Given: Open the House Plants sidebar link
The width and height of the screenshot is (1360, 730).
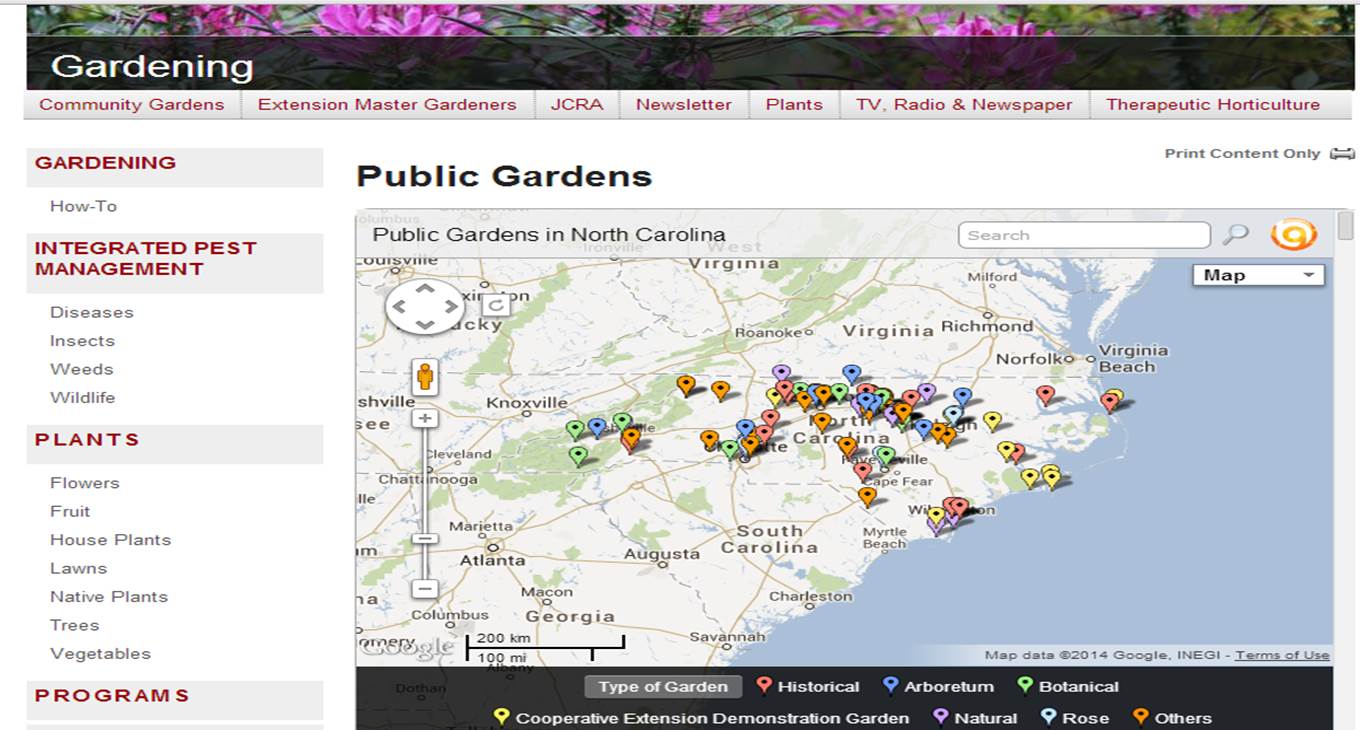Looking at the screenshot, I should pyautogui.click(x=111, y=540).
